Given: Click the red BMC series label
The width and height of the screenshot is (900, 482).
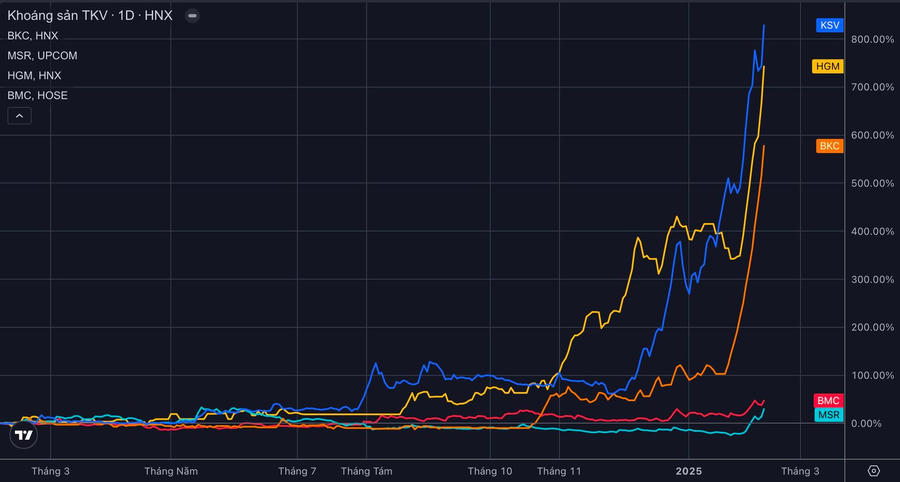Looking at the screenshot, I should point(828,400).
